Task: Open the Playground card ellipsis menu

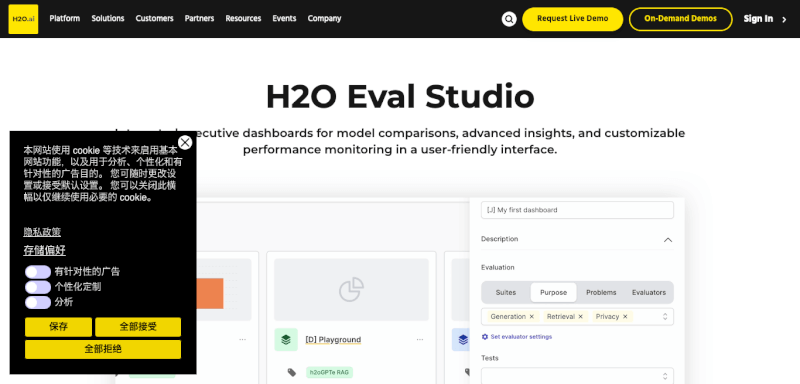Action: tap(420, 340)
